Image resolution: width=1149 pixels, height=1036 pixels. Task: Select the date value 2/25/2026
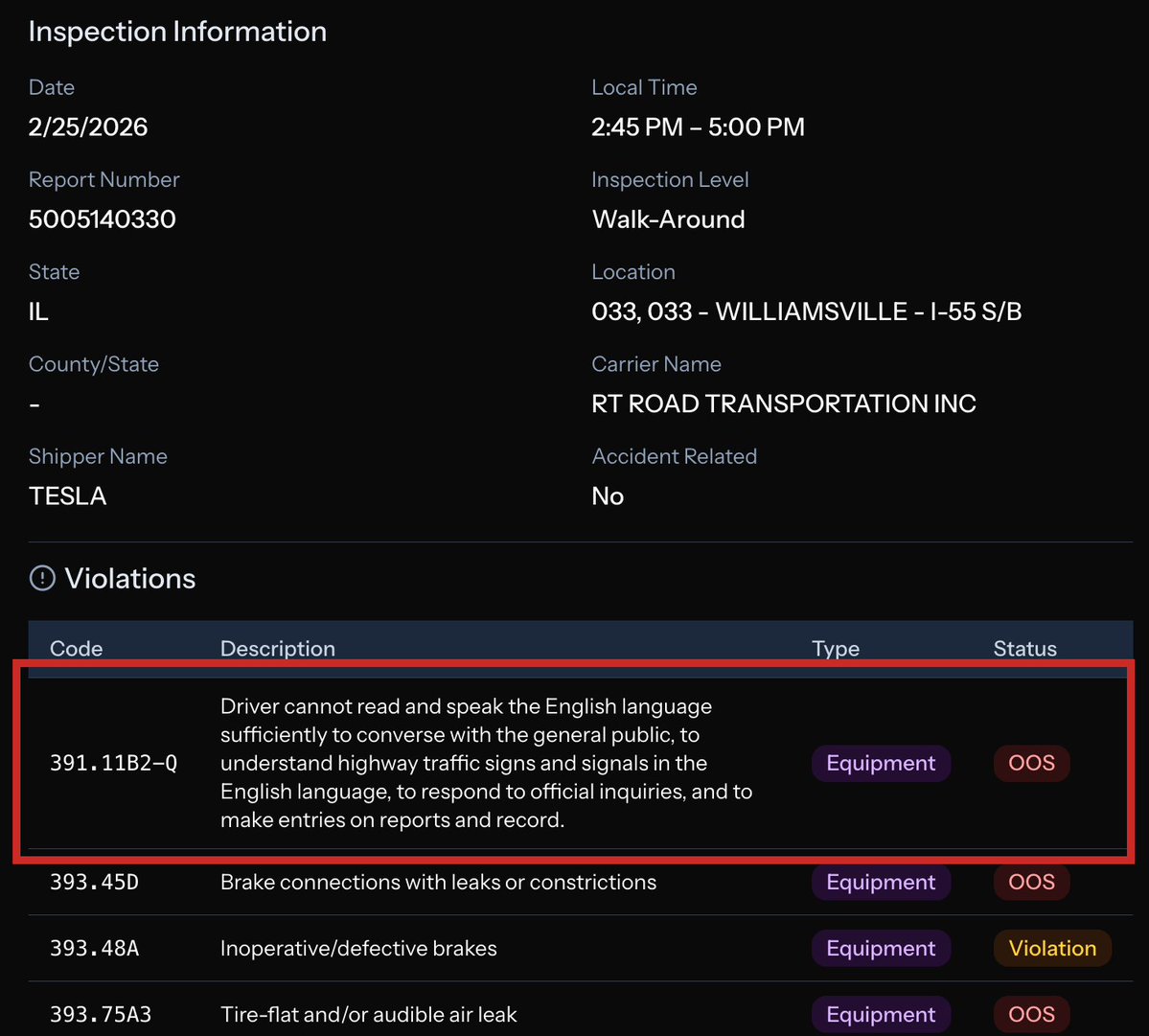click(x=88, y=127)
